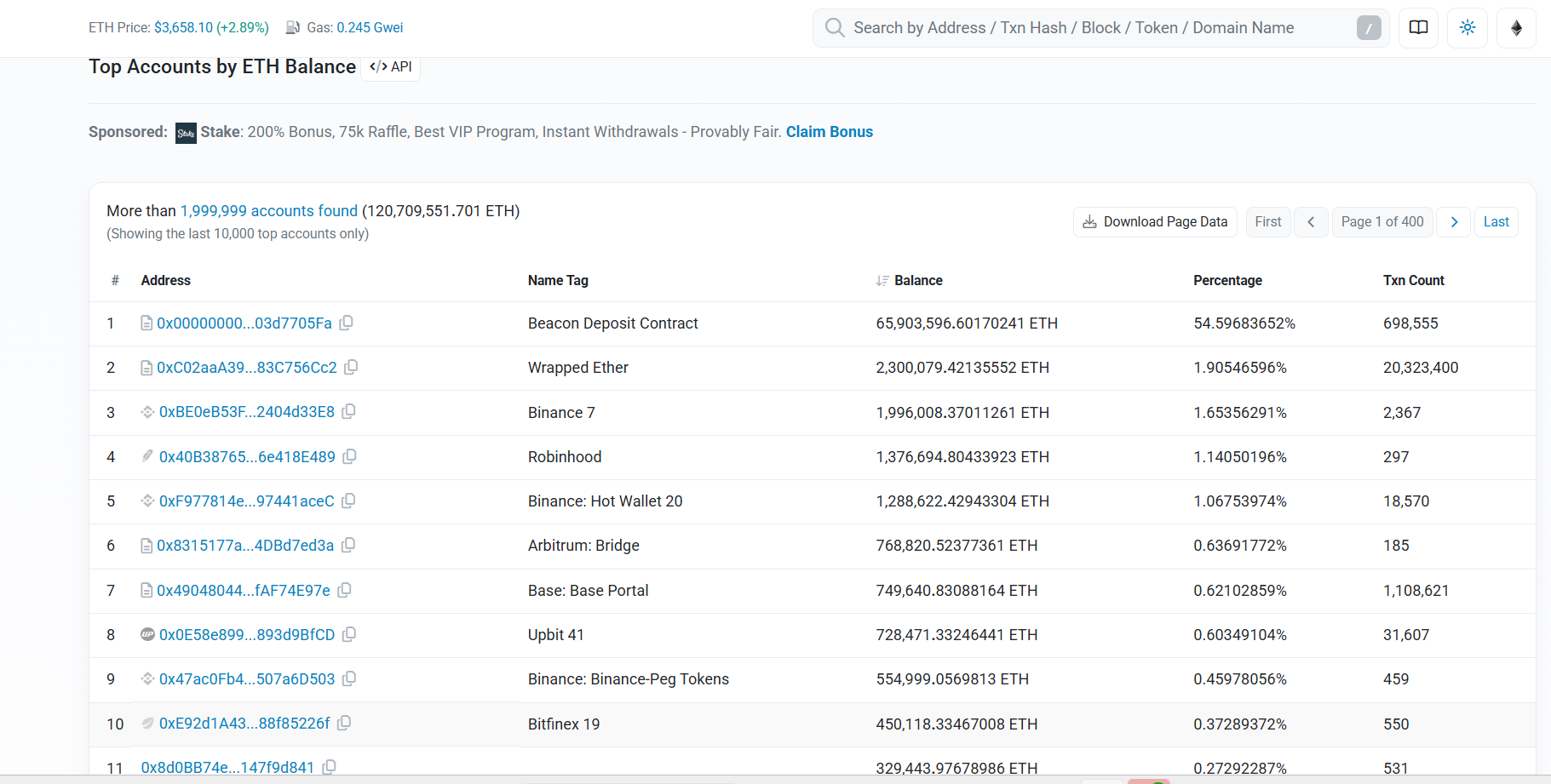Viewport: 1551px width, 784px height.
Task: Copy the Beacon Deposit Contract address
Action: click(x=346, y=323)
